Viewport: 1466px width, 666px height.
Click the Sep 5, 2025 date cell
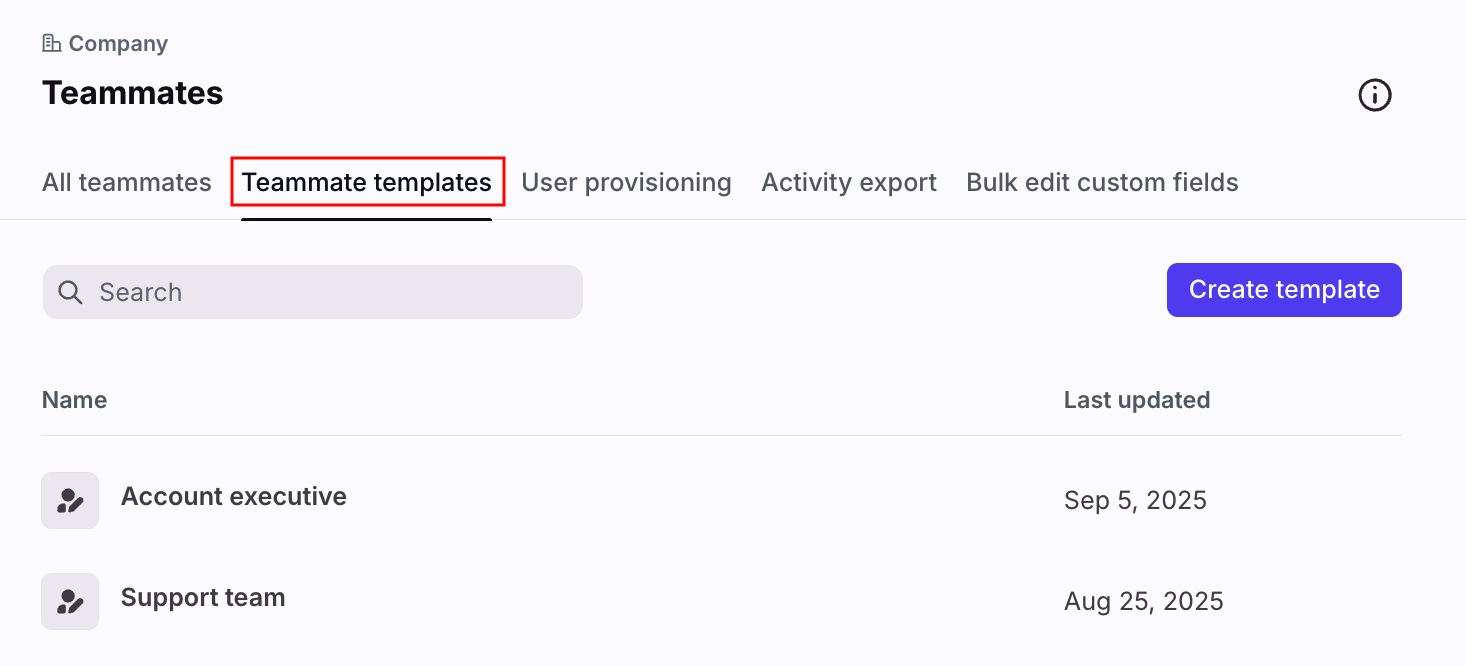[1135, 500]
